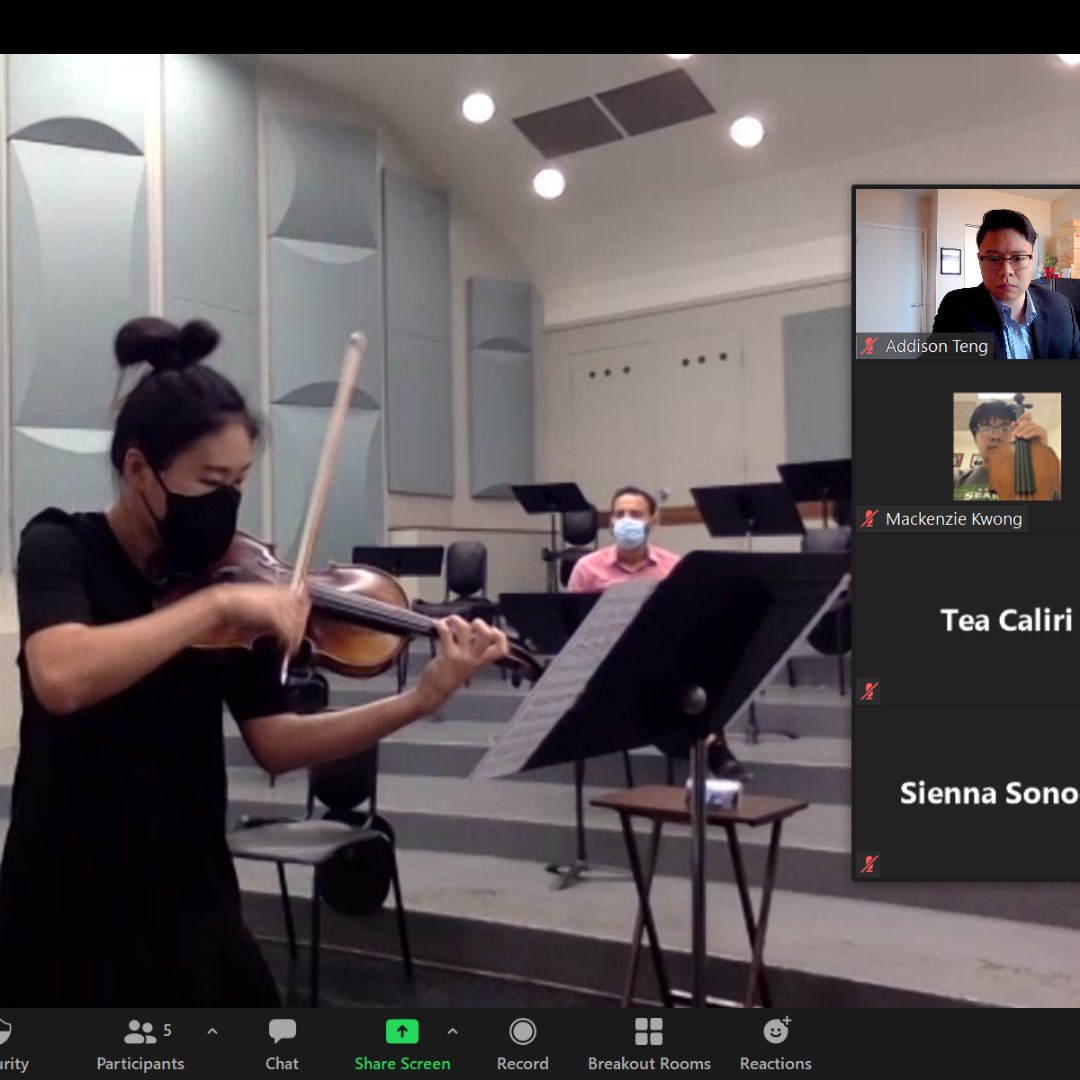
Task: Click Mackenzie Kwong's muted microphone icon
Action: [x=869, y=519]
